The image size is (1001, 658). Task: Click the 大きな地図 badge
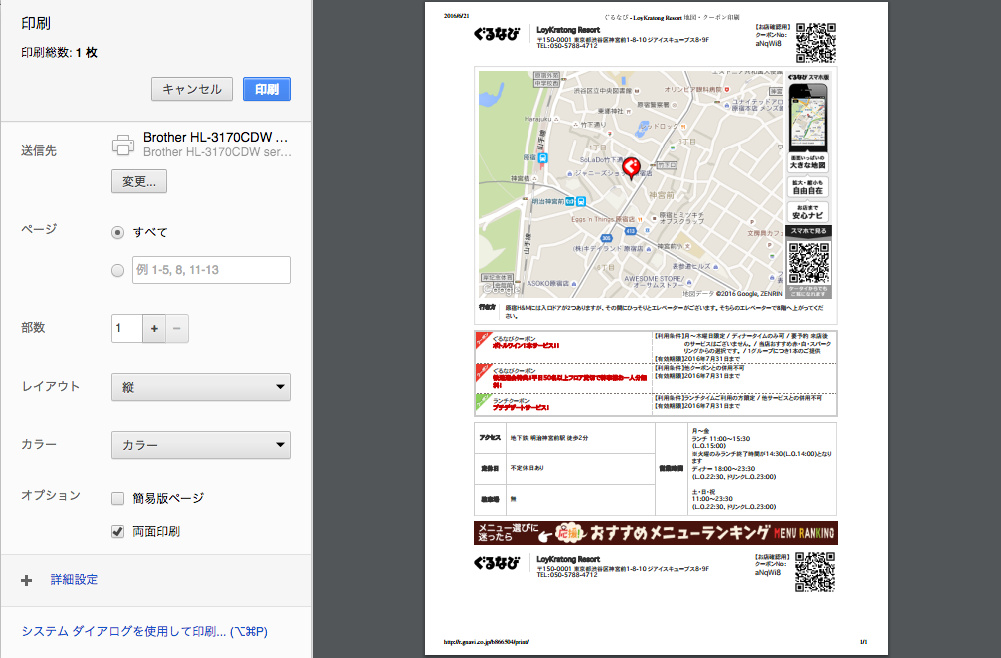click(808, 161)
